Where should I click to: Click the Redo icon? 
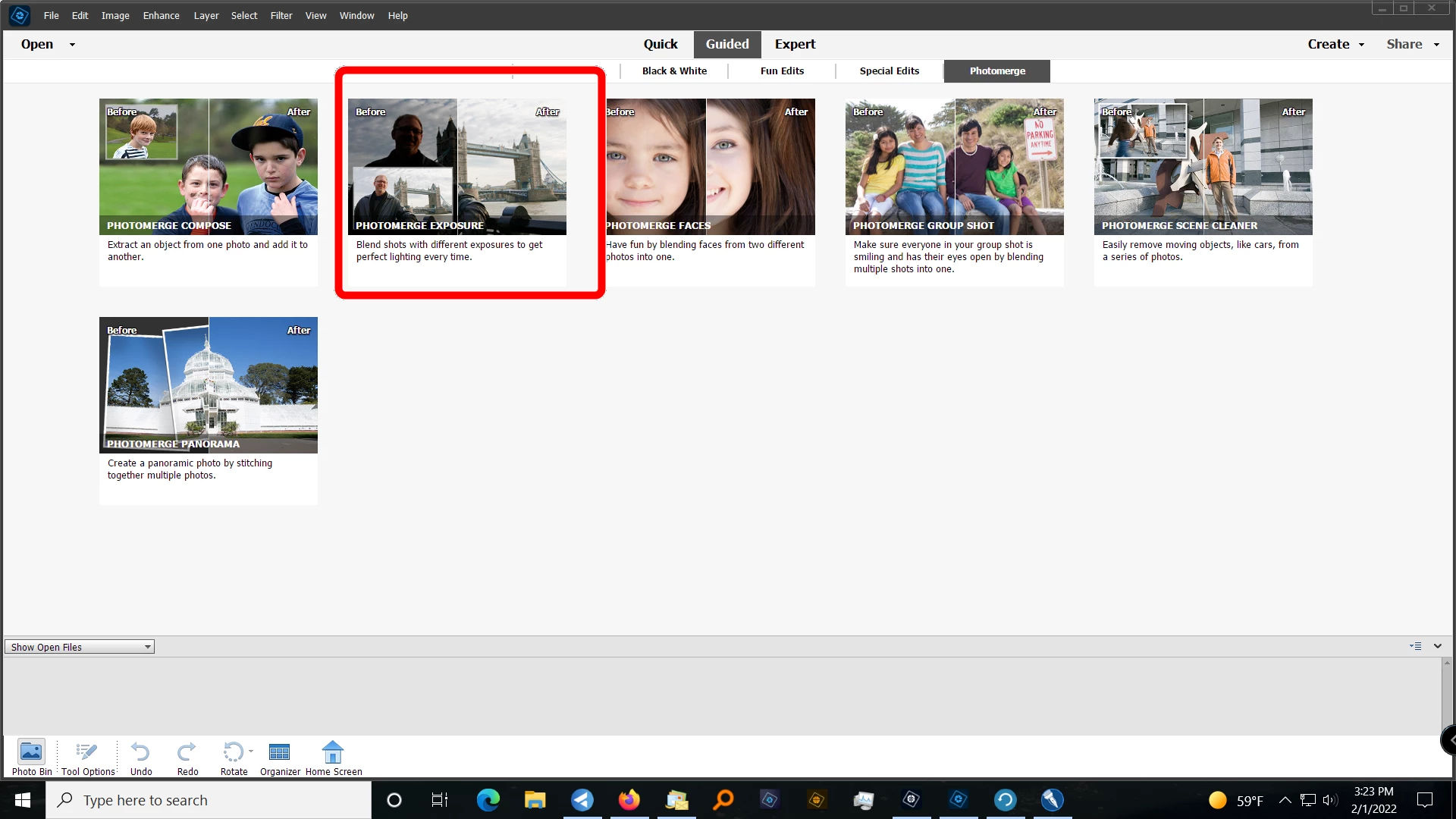187,757
